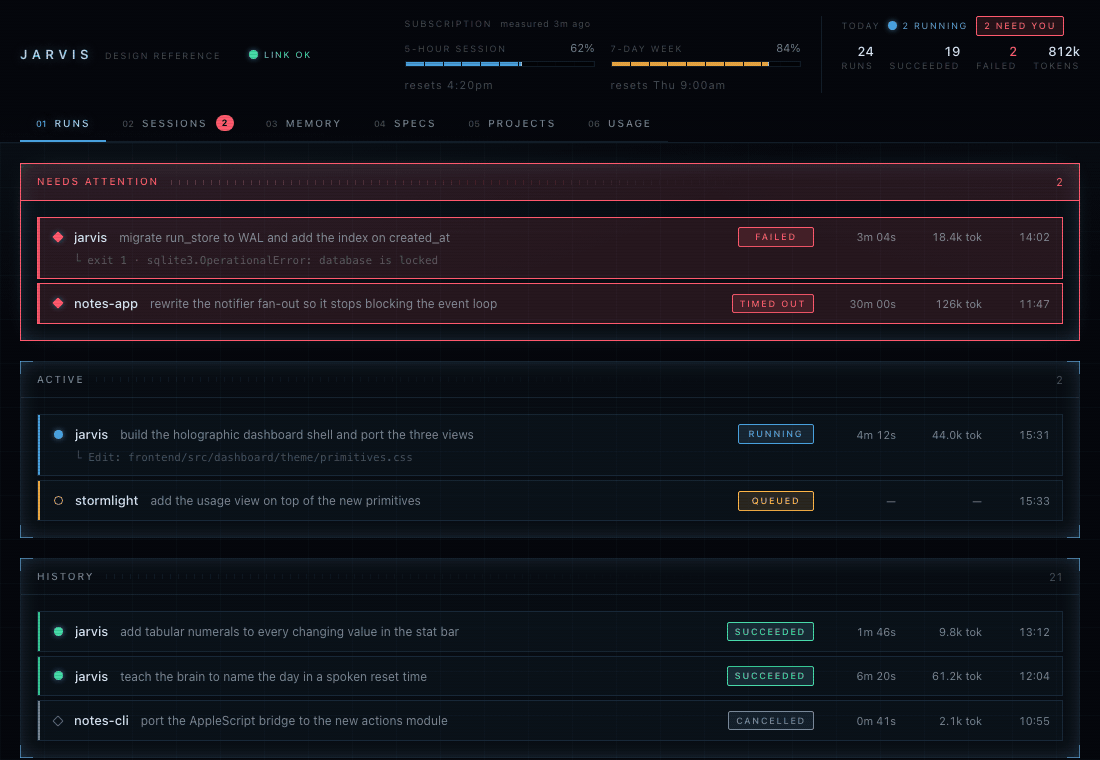Screen dimensions: 1100x760
Task: Click the QUEUED status badge
Action: tap(775, 501)
